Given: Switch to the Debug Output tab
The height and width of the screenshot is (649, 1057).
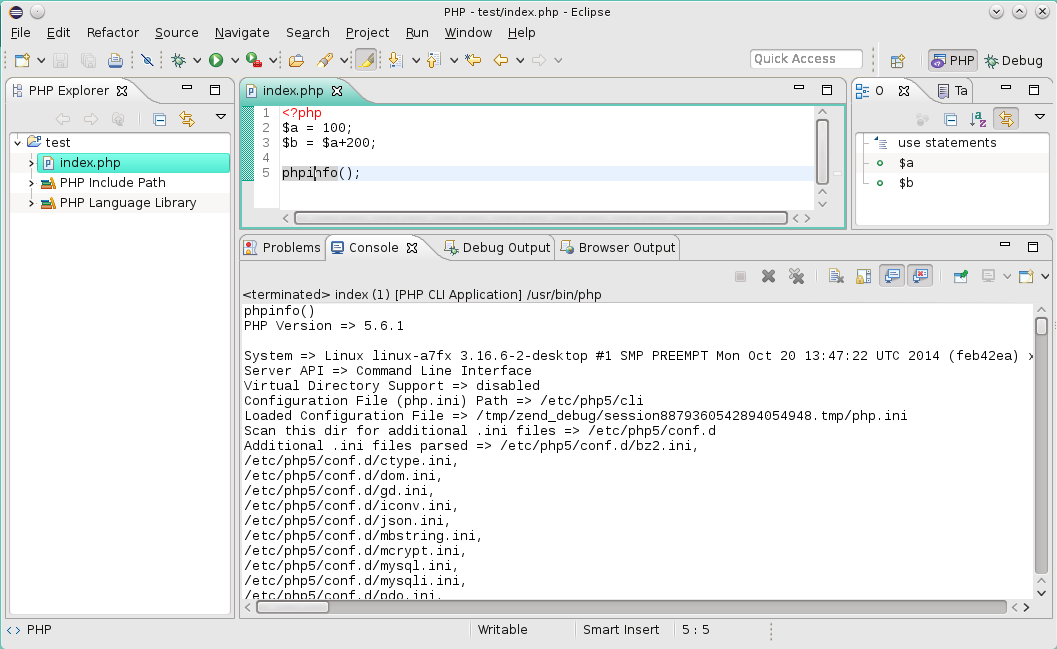Looking at the screenshot, I should (x=497, y=247).
